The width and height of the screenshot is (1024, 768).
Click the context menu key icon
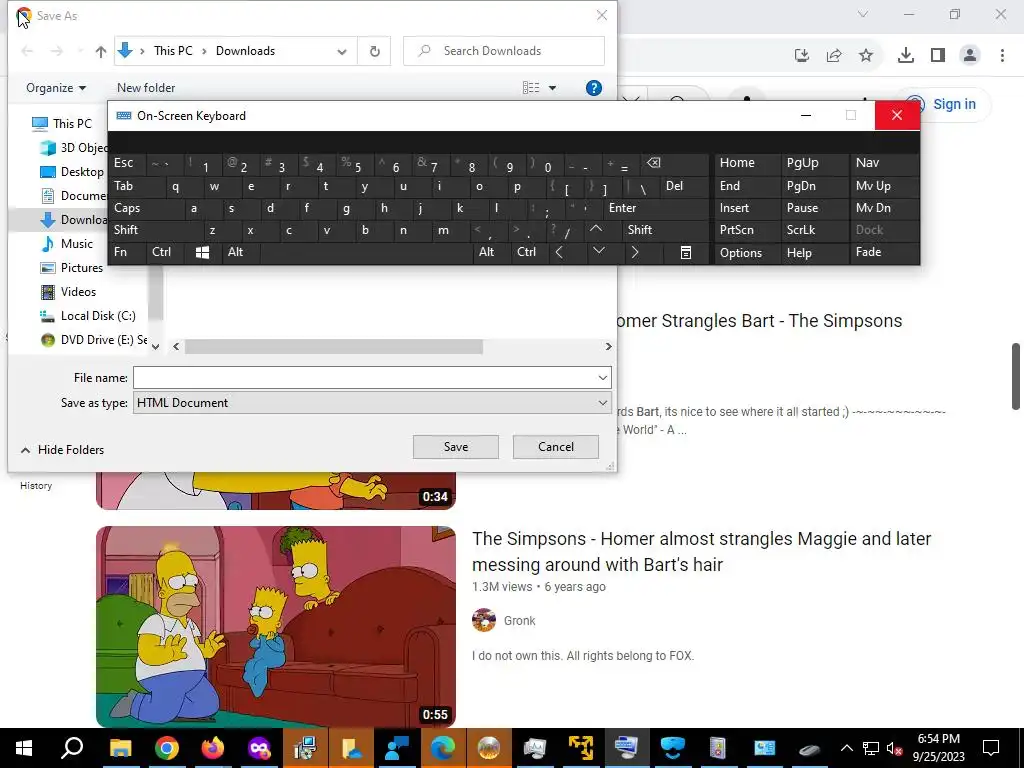coord(685,252)
